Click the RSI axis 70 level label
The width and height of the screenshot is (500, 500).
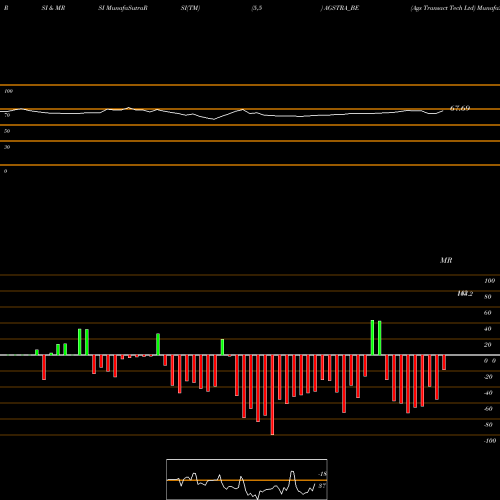coord(7,115)
